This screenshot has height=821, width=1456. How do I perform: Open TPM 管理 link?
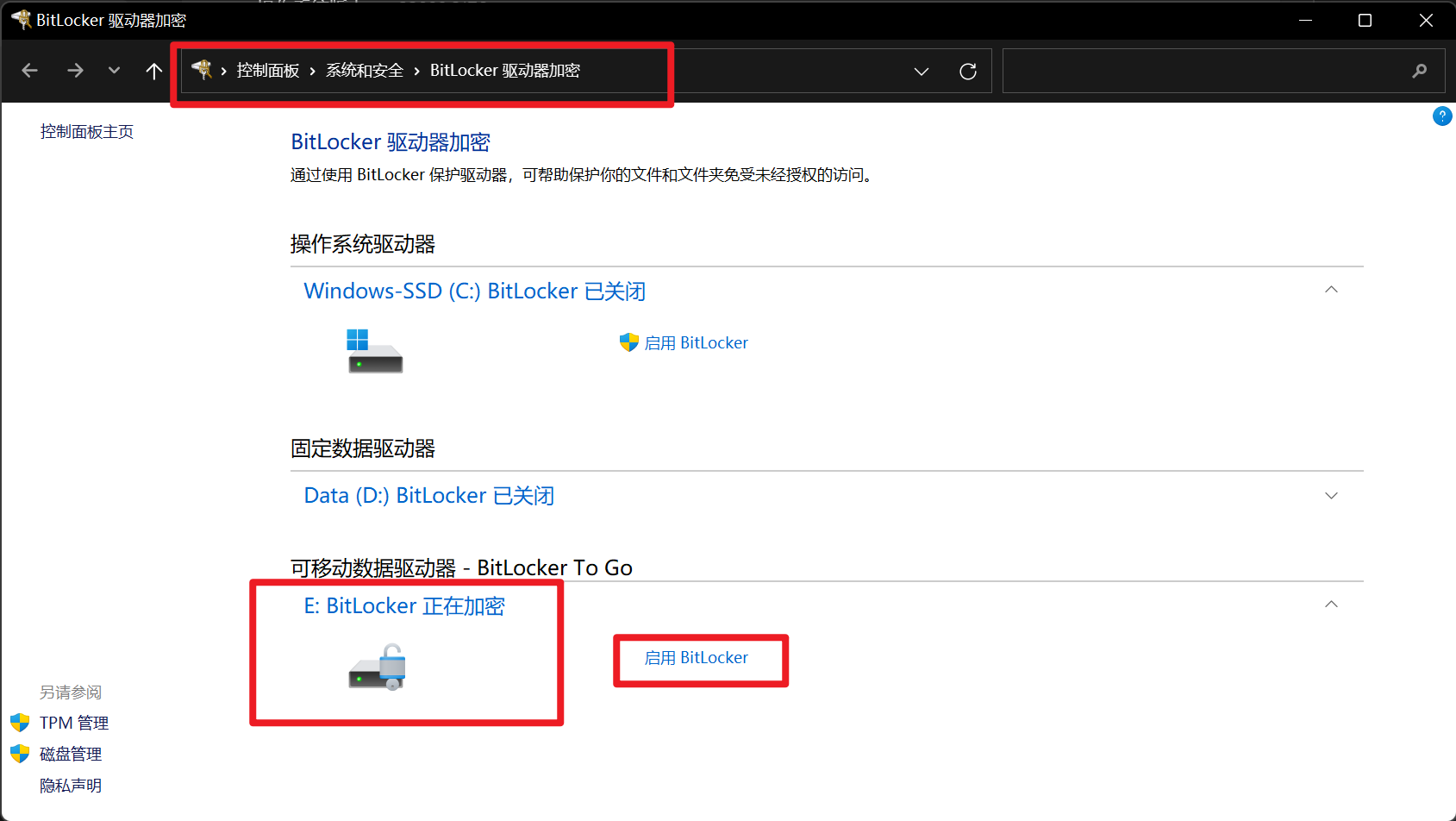74,723
